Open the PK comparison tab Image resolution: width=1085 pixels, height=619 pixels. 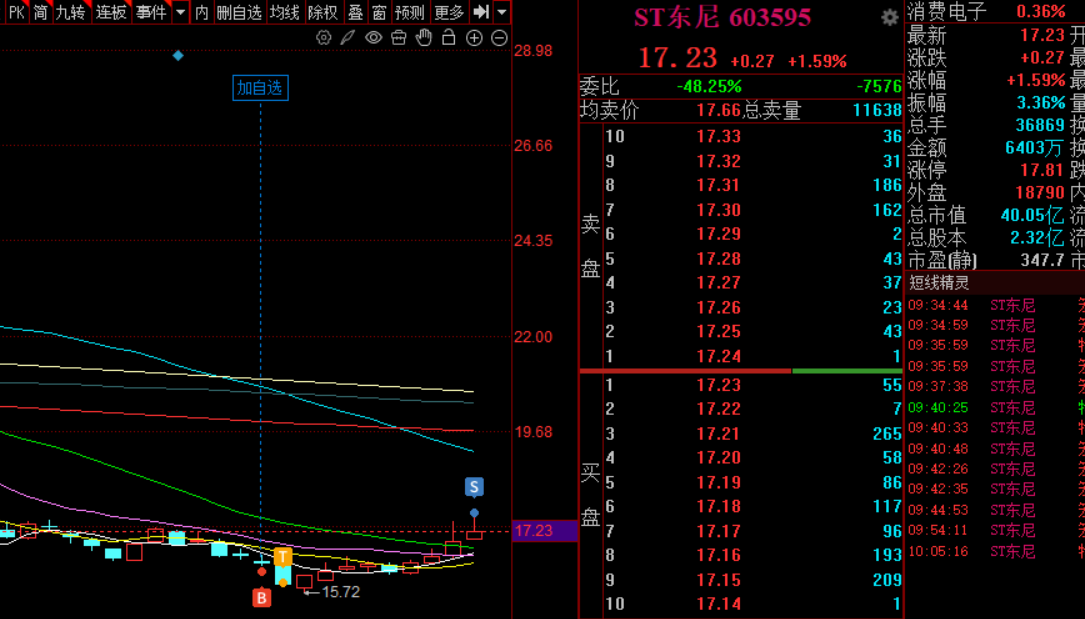click(16, 12)
